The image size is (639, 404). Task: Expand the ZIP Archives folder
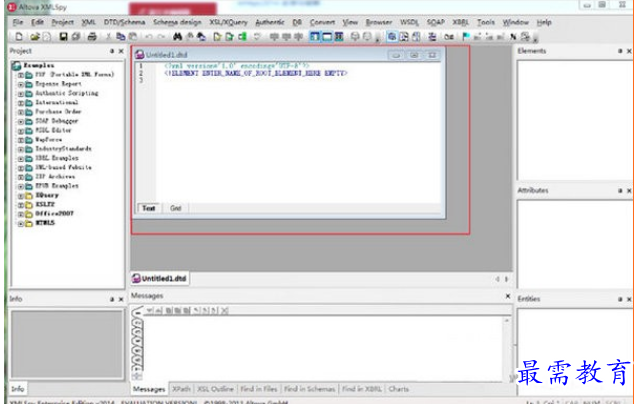pyautogui.click(x=20, y=177)
